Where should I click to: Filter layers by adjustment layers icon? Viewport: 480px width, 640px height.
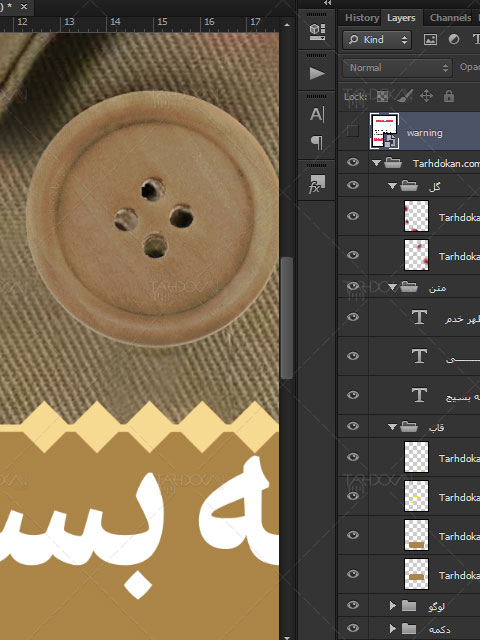pyautogui.click(x=453, y=39)
